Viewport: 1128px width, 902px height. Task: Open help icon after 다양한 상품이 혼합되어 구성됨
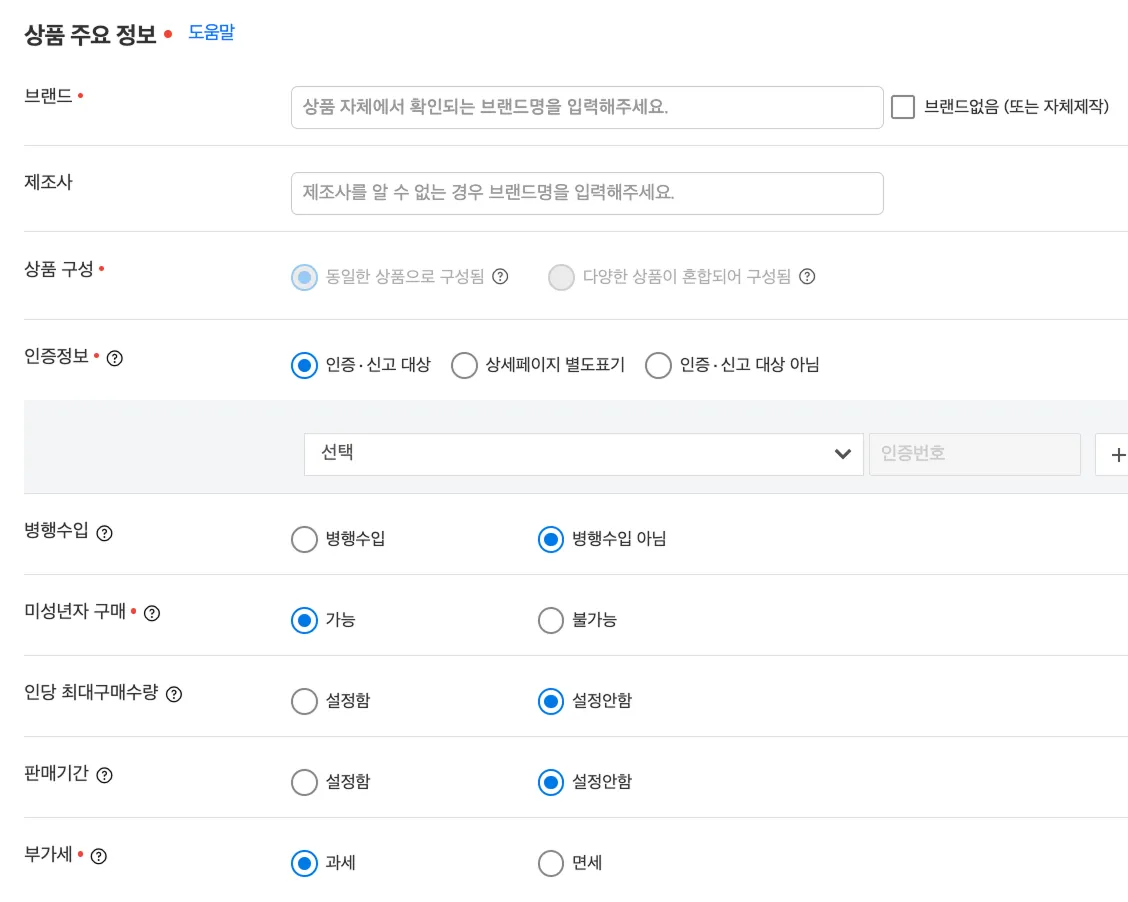pos(807,276)
